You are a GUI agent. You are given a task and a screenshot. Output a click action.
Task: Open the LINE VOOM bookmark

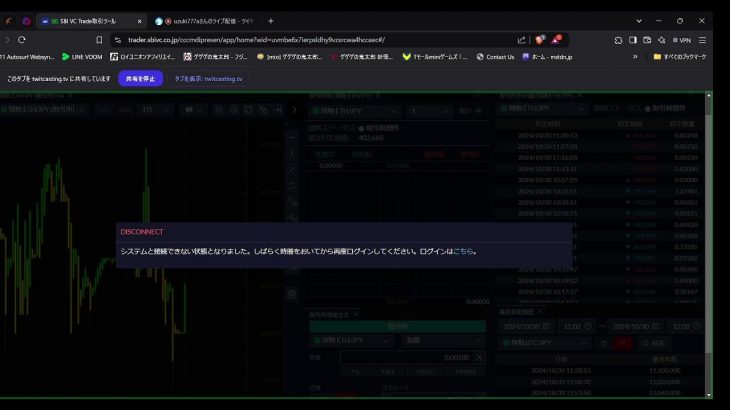pyautogui.click(x=82, y=57)
